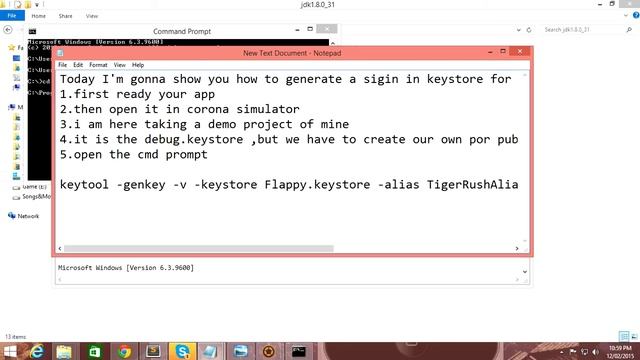Image resolution: width=640 pixels, height=360 pixels.
Task: Click scroll down arrow in lower text box
Action: pyautogui.click(x=525, y=271)
